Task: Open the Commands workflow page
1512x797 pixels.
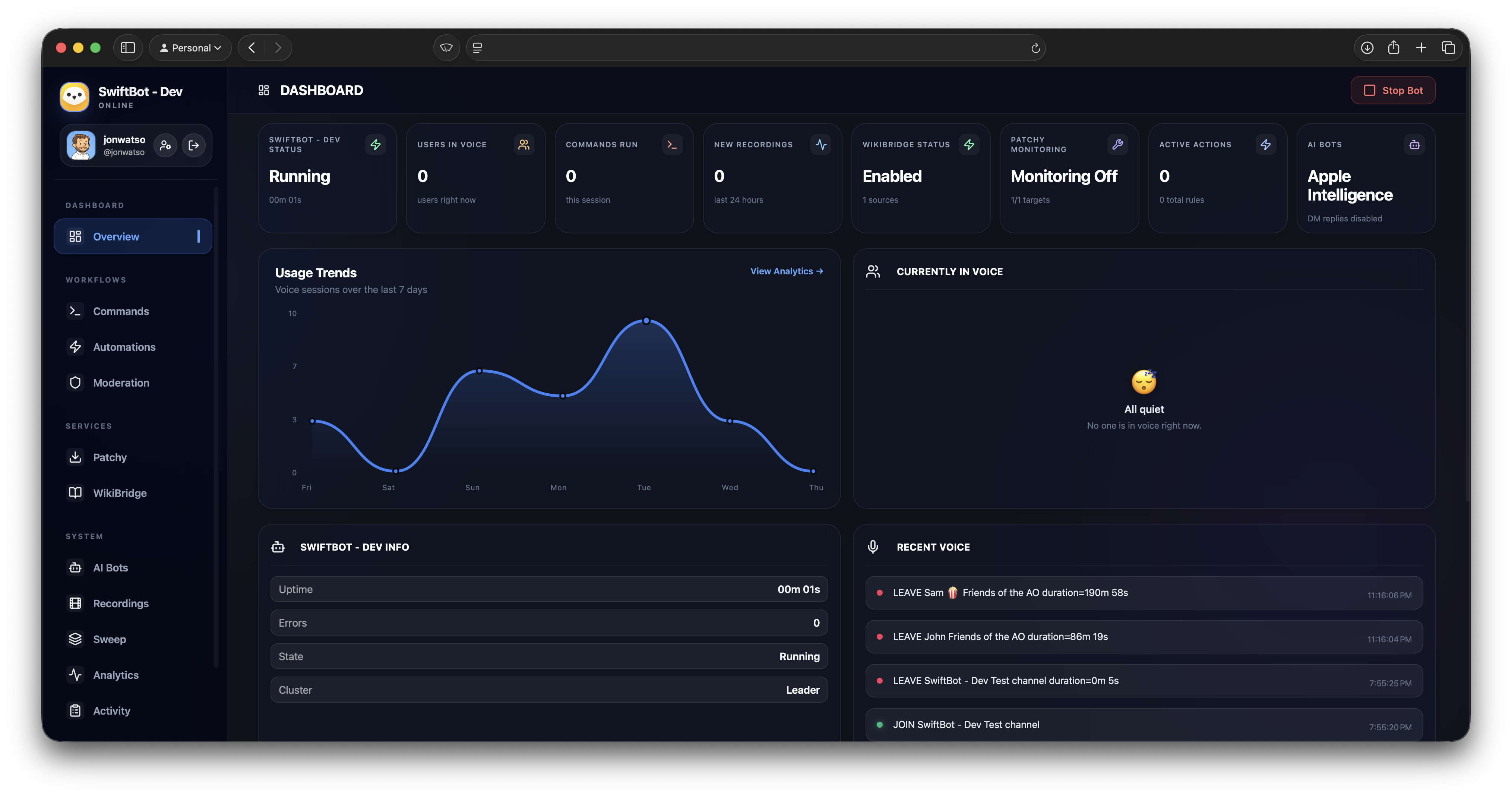Action: click(133, 311)
